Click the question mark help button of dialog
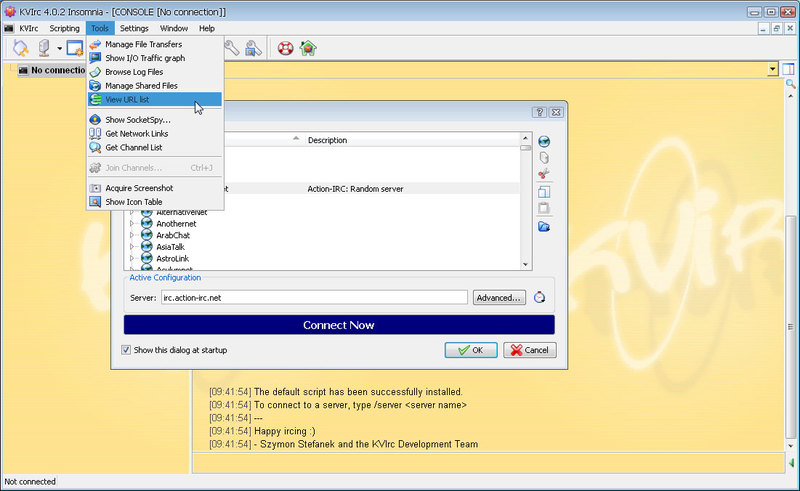 tap(539, 112)
